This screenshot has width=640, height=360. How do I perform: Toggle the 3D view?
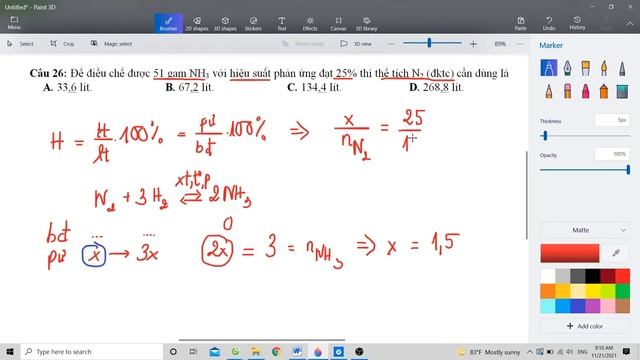[x=356, y=44]
